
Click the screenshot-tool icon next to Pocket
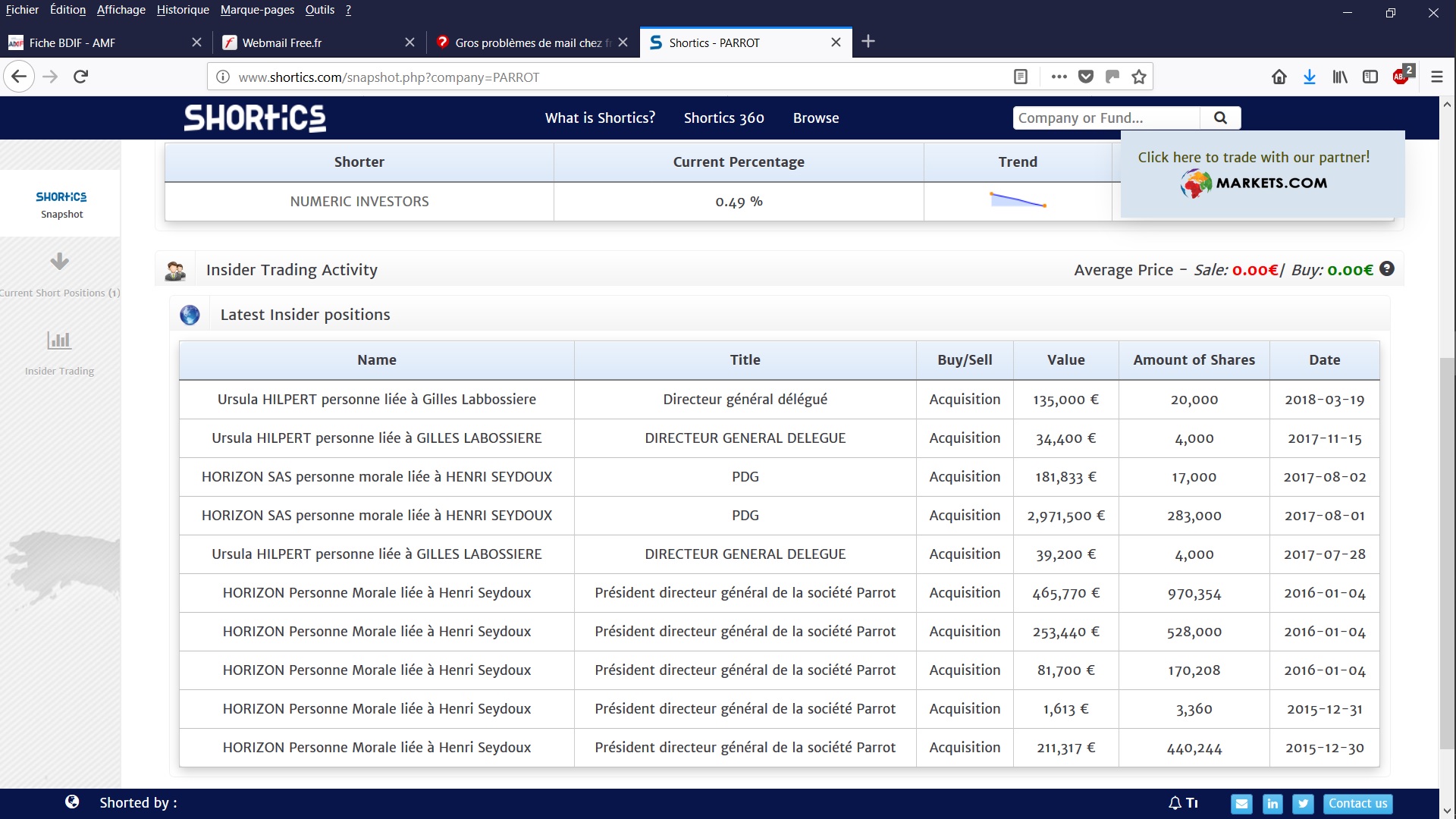click(x=1112, y=77)
